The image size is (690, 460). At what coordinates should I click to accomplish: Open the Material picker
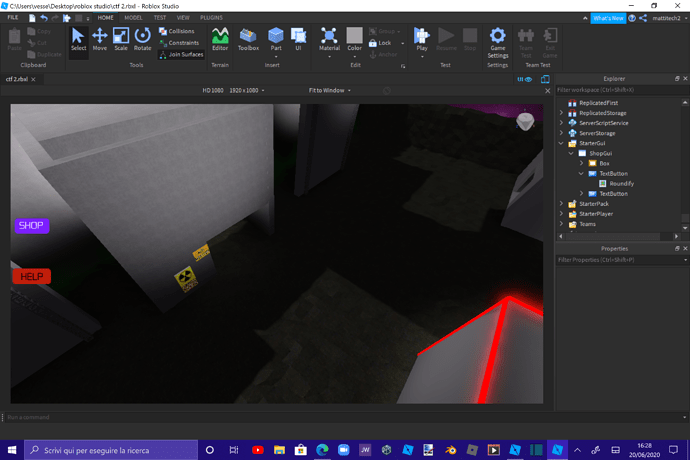click(x=329, y=39)
